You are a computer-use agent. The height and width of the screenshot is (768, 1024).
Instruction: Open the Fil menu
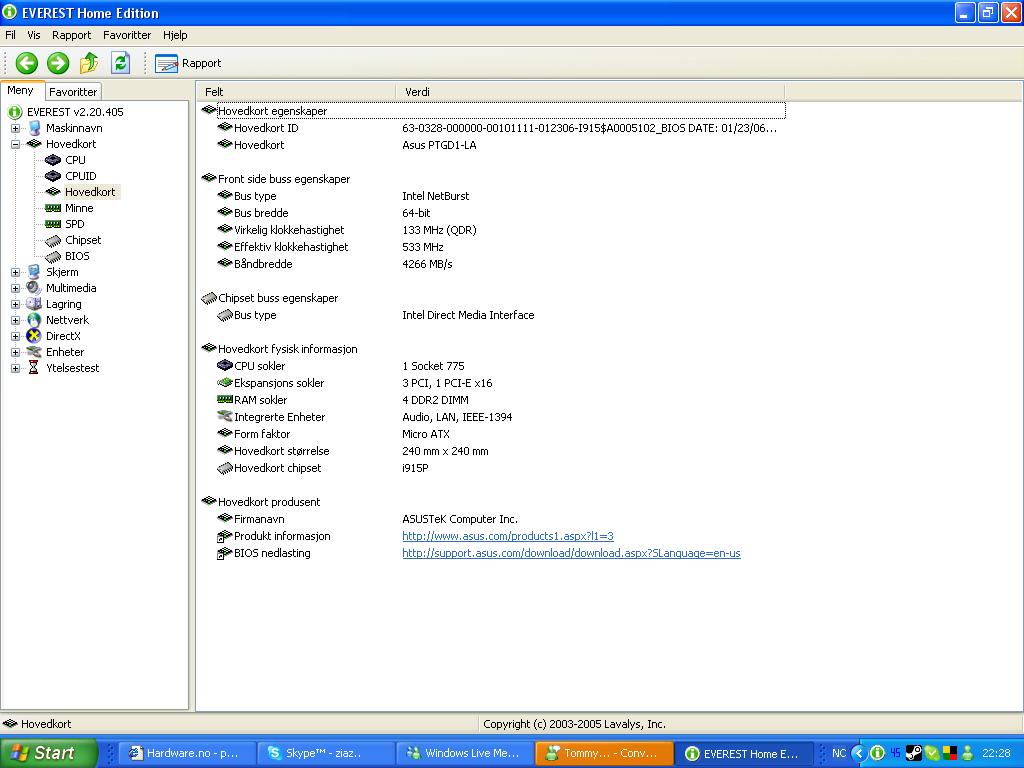(10, 35)
